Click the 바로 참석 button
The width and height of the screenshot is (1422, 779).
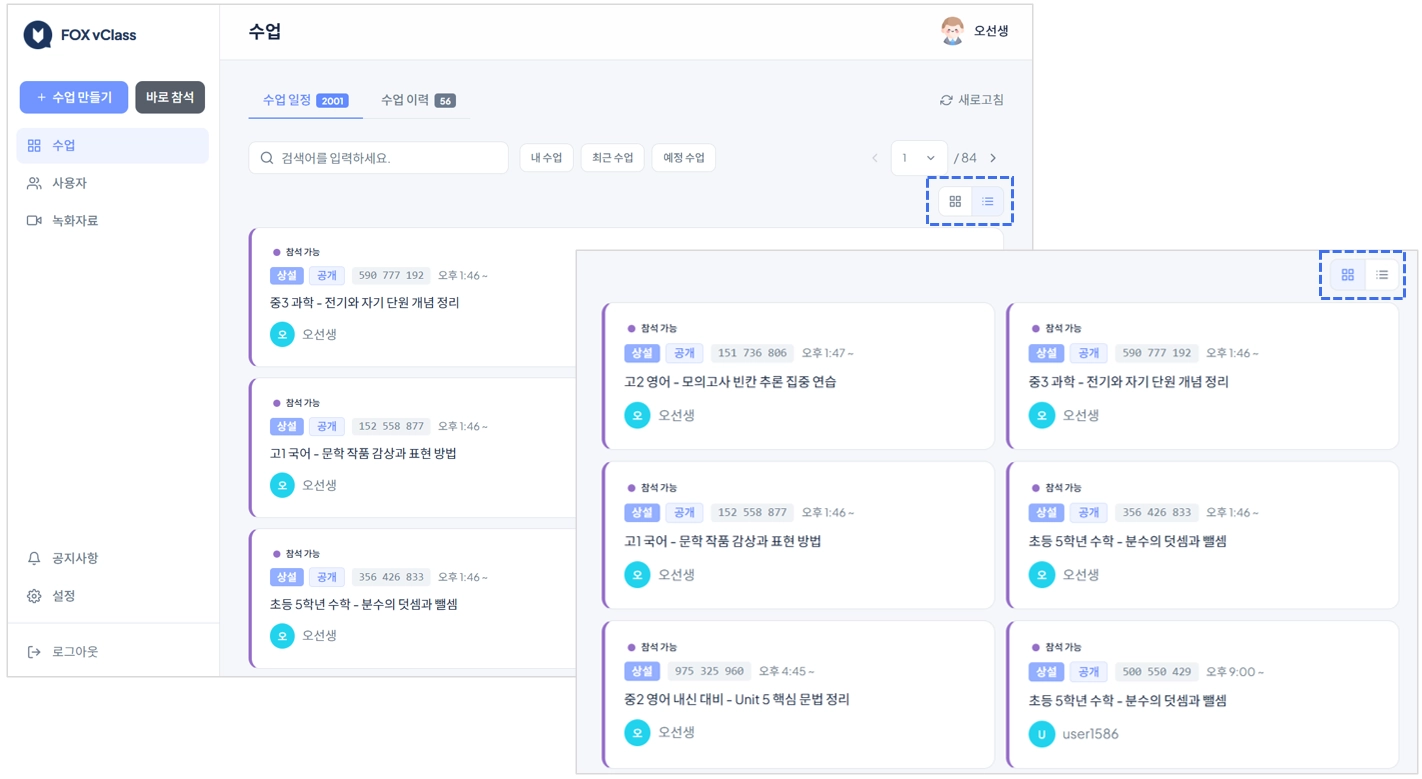pyautogui.click(x=170, y=97)
